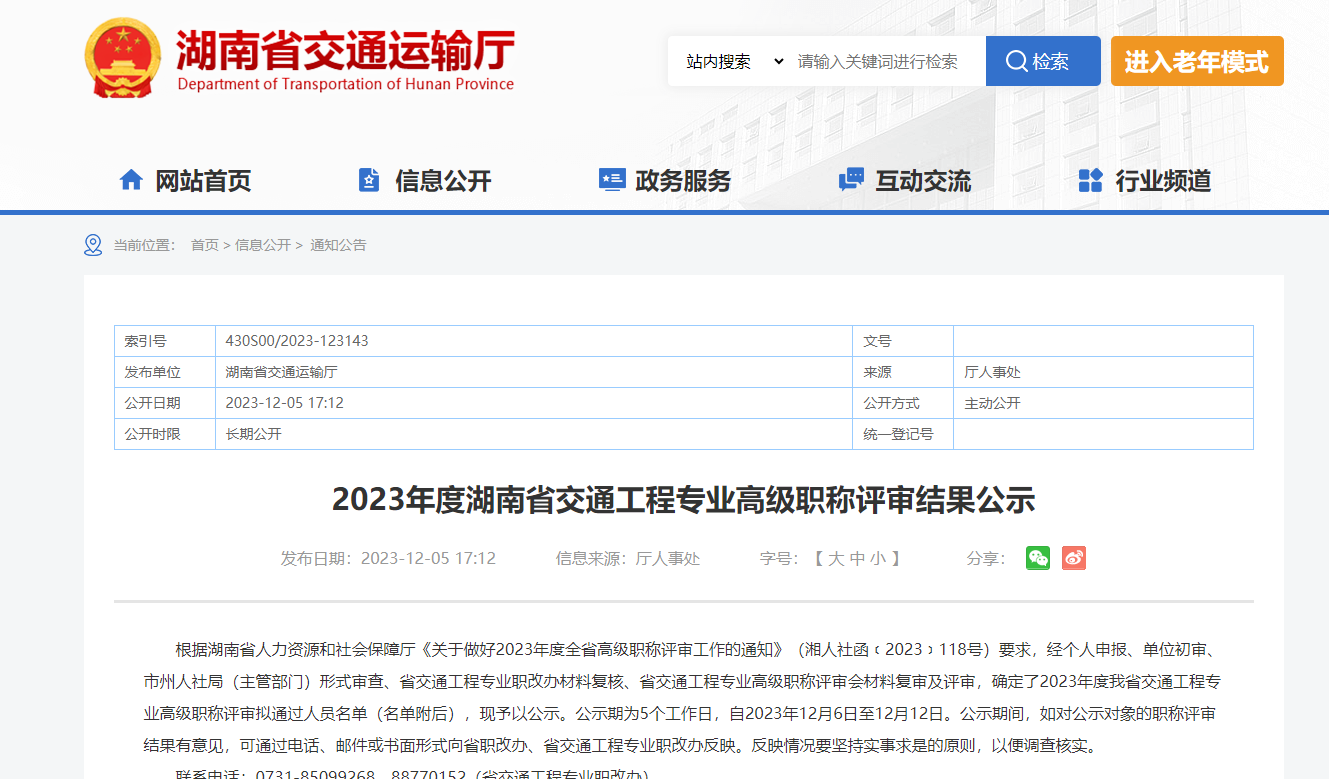The height and width of the screenshot is (779, 1329).
Task: Click the chat bubble icon beside 互动交流
Action: point(851,180)
